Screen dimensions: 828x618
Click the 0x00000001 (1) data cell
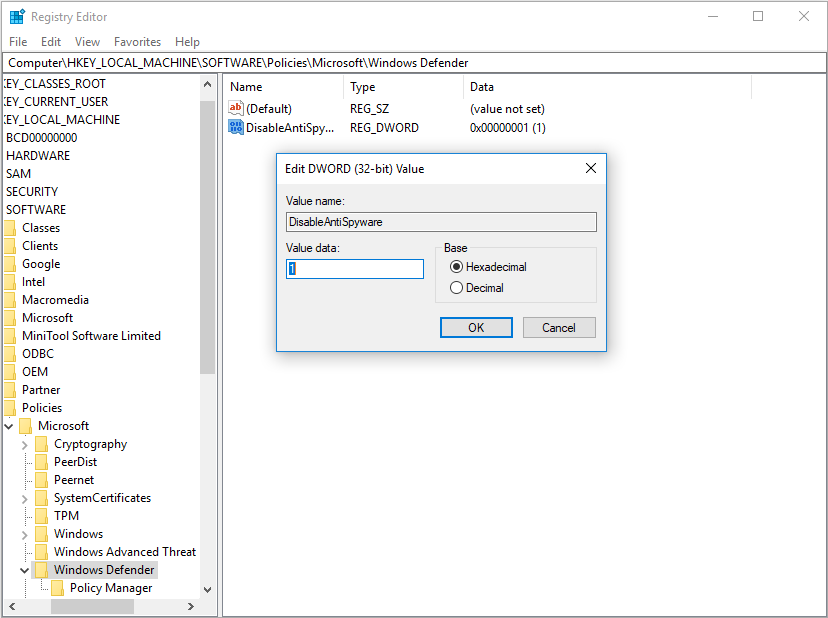507,127
